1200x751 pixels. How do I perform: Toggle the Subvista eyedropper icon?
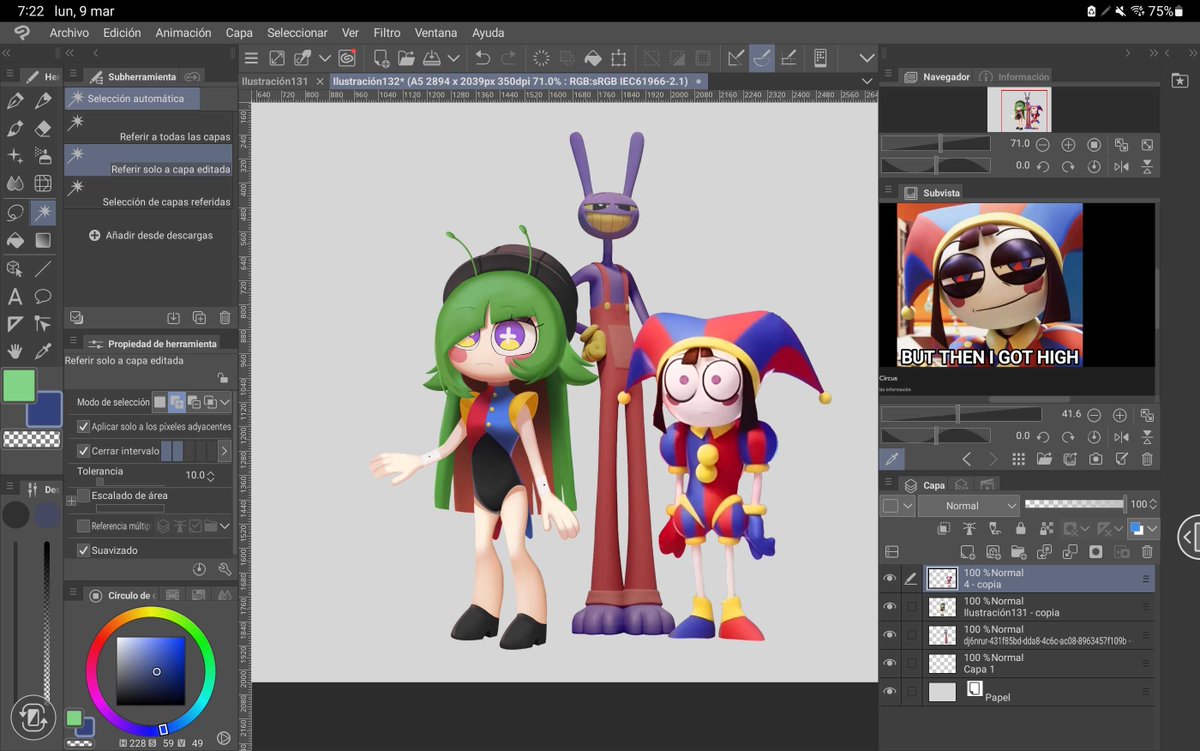click(x=892, y=459)
